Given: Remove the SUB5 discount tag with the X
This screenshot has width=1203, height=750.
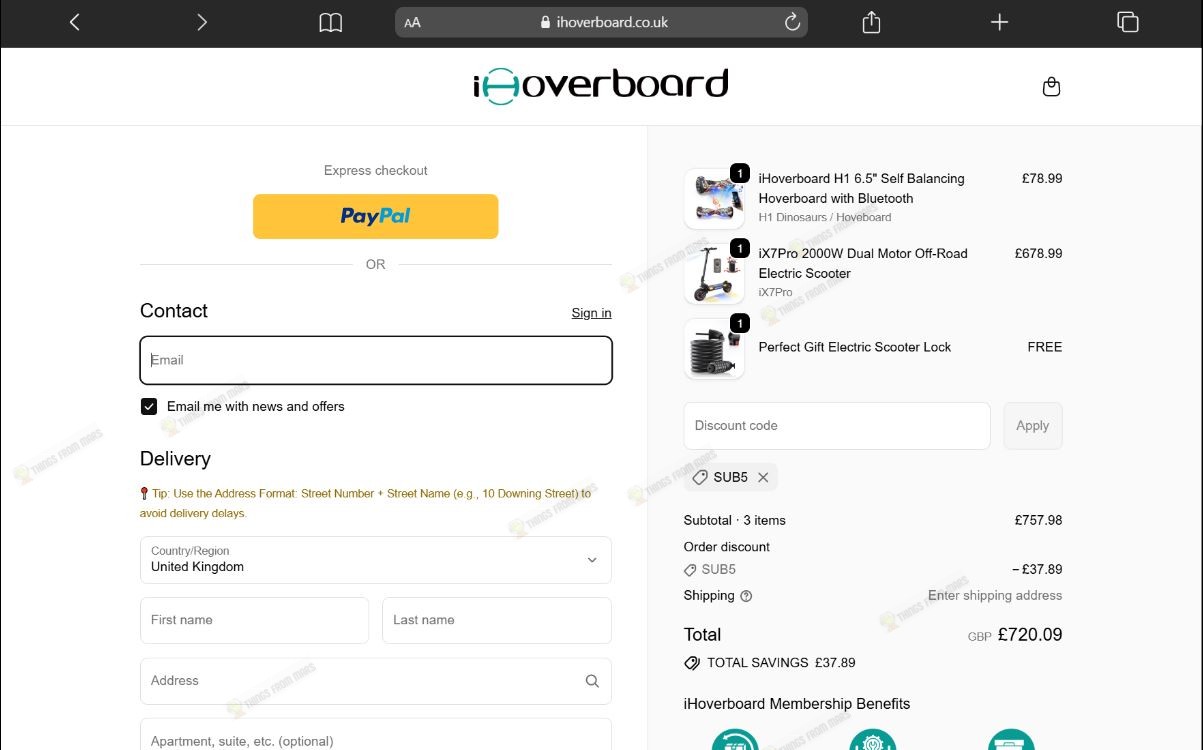Looking at the screenshot, I should point(763,478).
